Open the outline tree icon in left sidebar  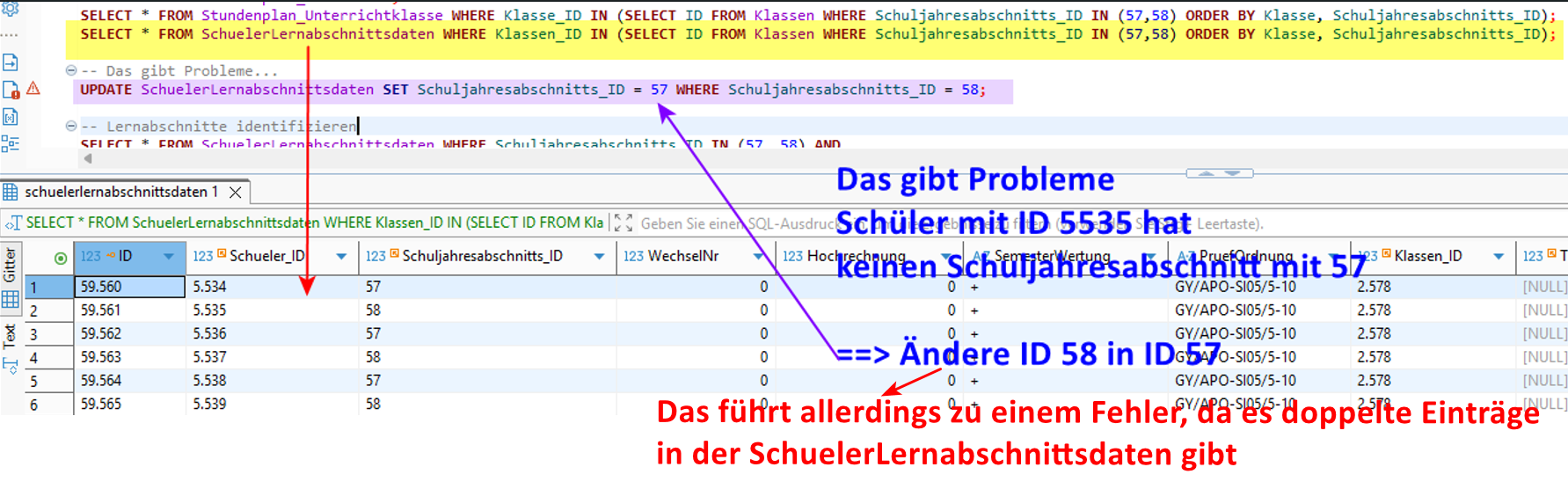pyautogui.click(x=11, y=143)
